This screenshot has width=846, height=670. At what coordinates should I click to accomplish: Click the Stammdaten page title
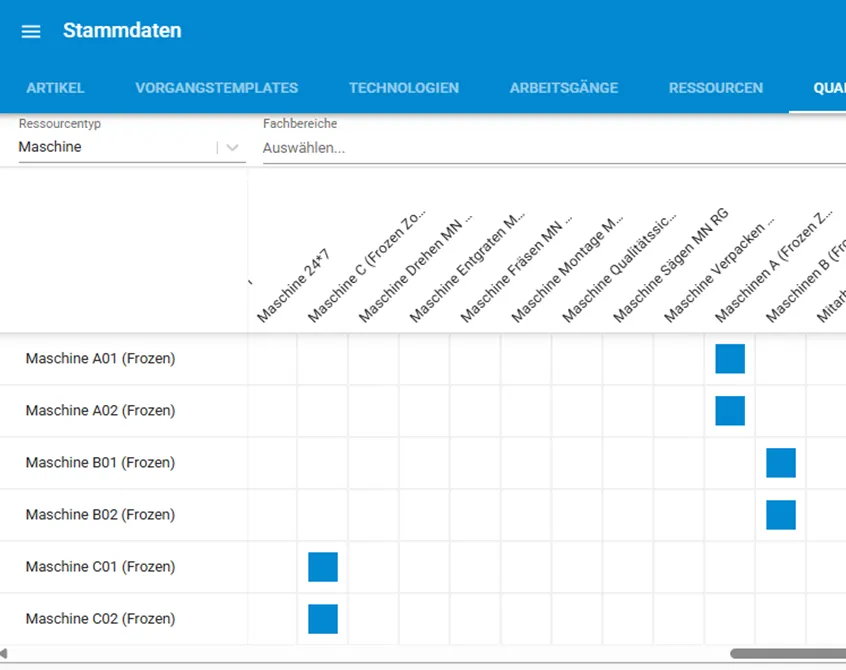122,31
